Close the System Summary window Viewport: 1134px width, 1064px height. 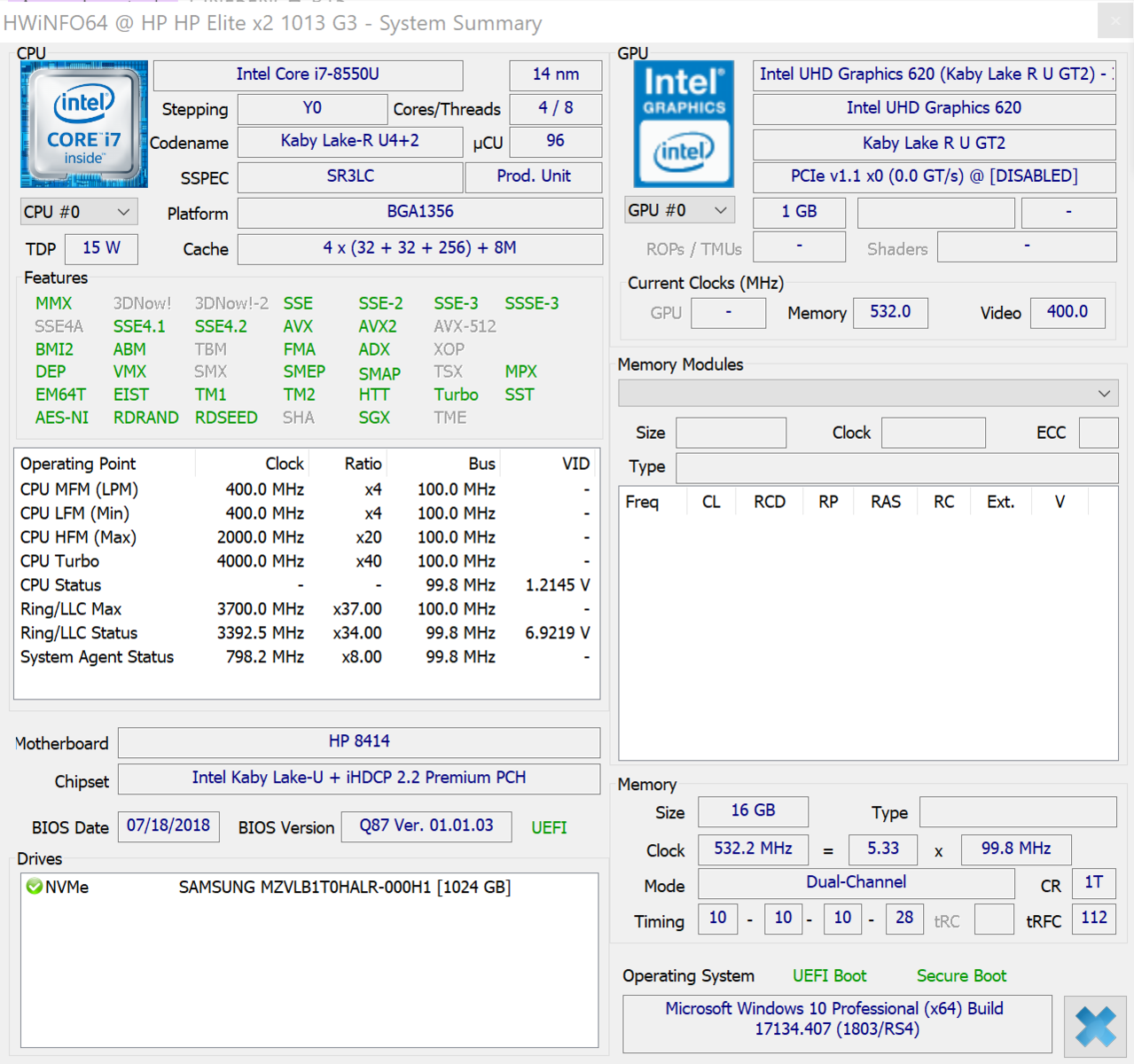(x=1114, y=21)
